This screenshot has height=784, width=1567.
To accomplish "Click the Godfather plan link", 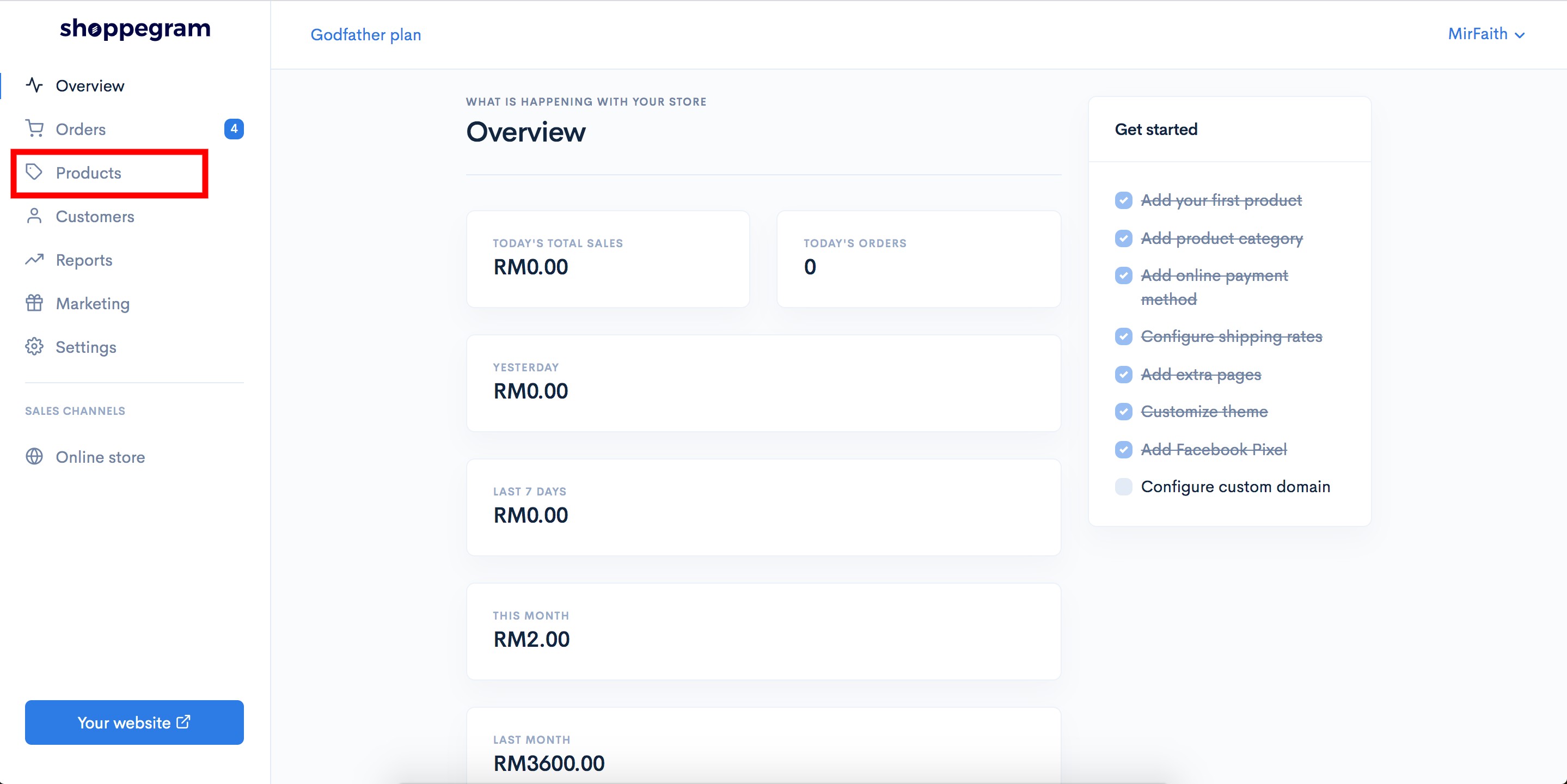I will click(x=365, y=35).
